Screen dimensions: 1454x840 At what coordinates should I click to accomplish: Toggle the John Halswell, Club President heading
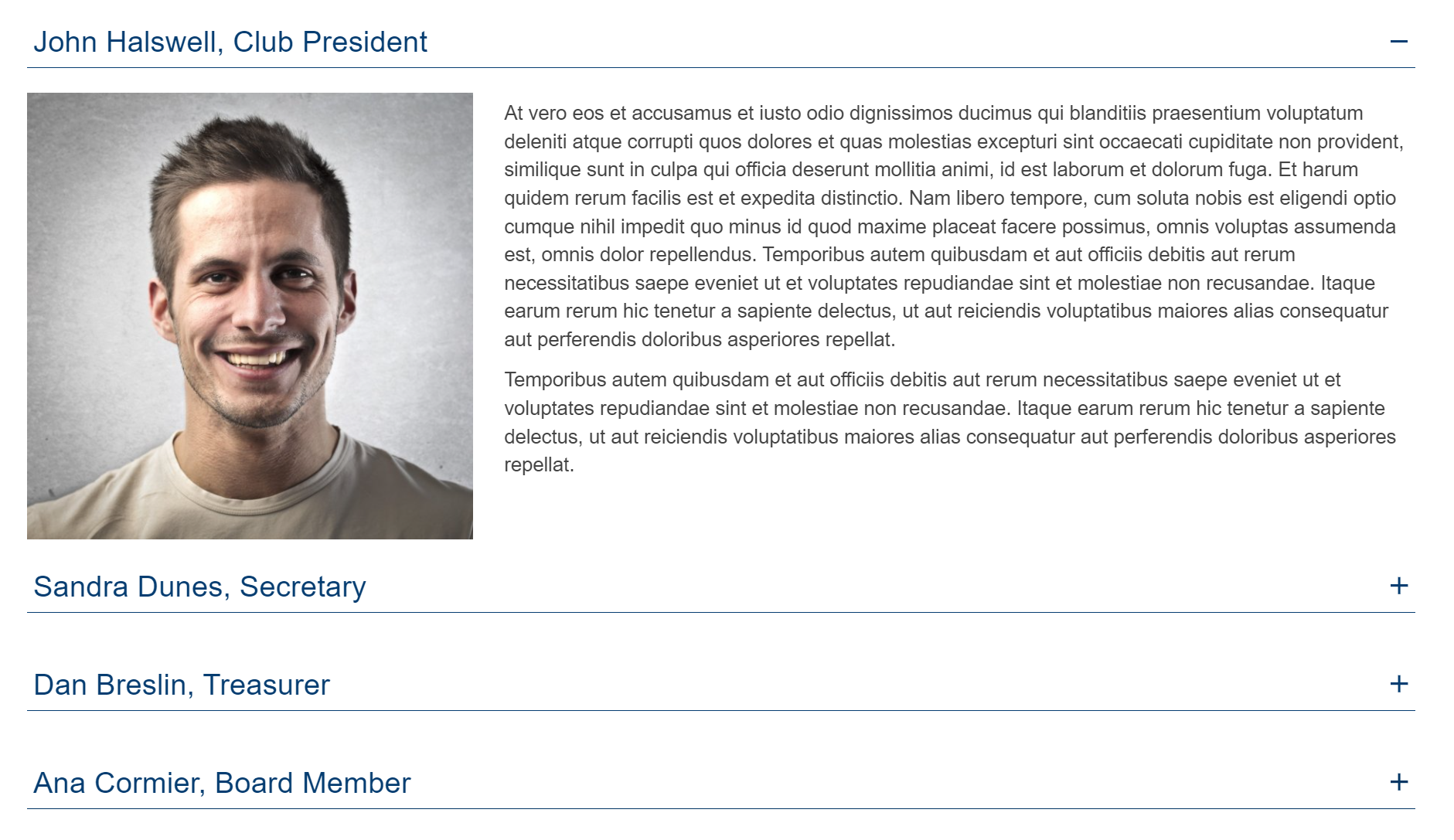click(x=720, y=42)
